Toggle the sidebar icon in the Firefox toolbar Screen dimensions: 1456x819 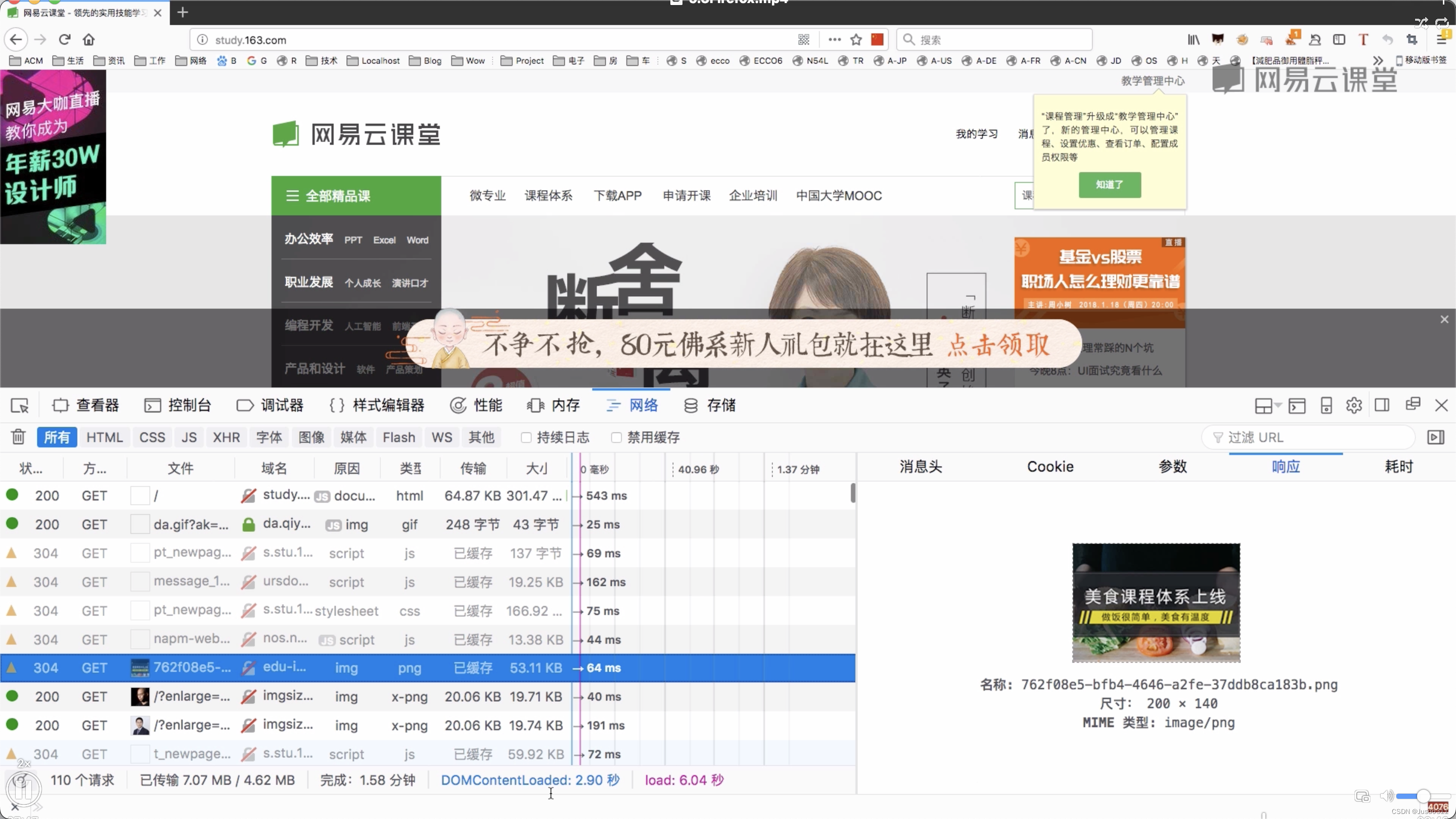click(1339, 39)
